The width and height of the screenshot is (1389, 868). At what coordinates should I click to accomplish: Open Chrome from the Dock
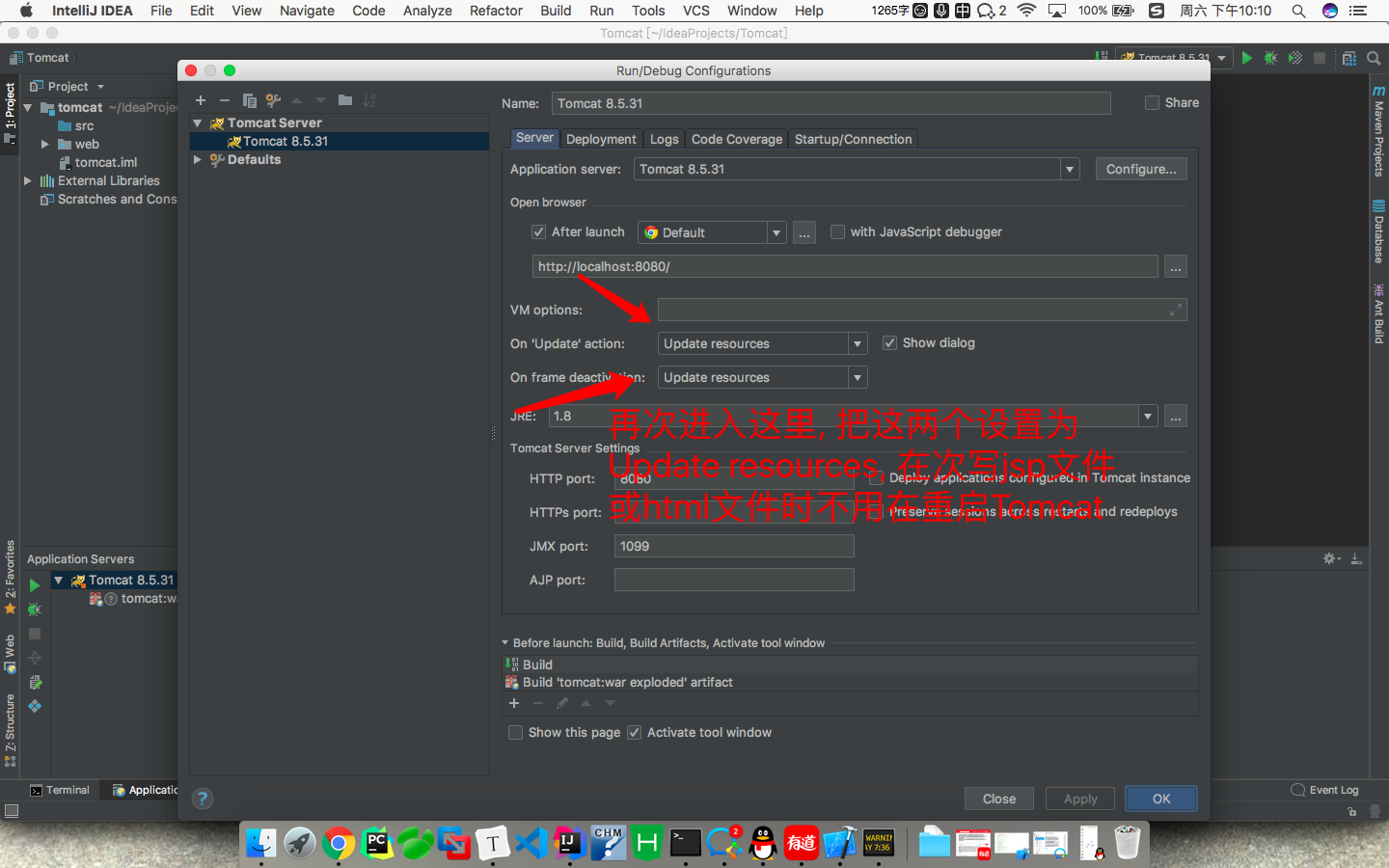pyautogui.click(x=338, y=843)
